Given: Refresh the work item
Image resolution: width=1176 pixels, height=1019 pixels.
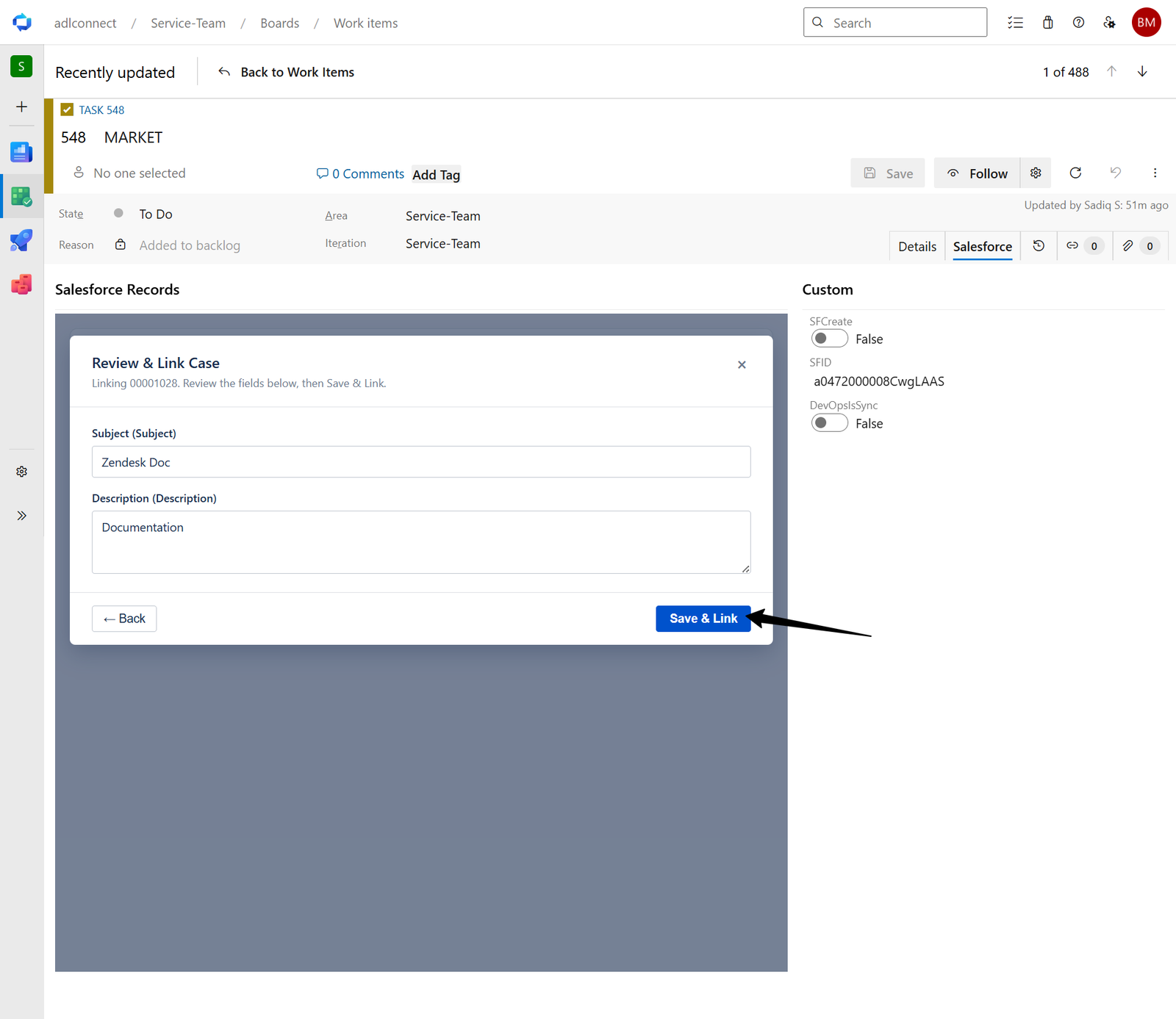Looking at the screenshot, I should coord(1075,173).
